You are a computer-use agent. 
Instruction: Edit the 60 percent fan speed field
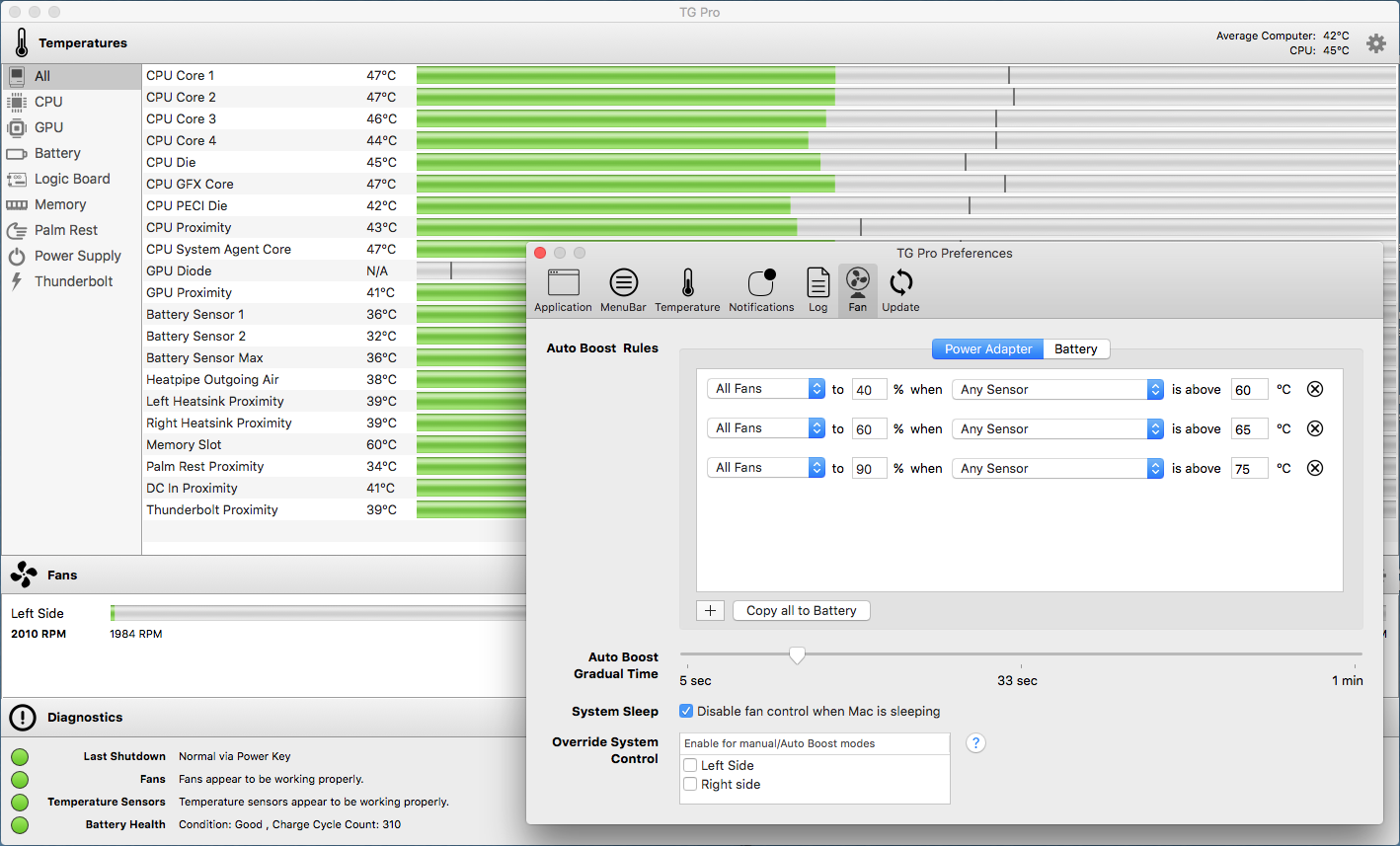click(x=869, y=428)
